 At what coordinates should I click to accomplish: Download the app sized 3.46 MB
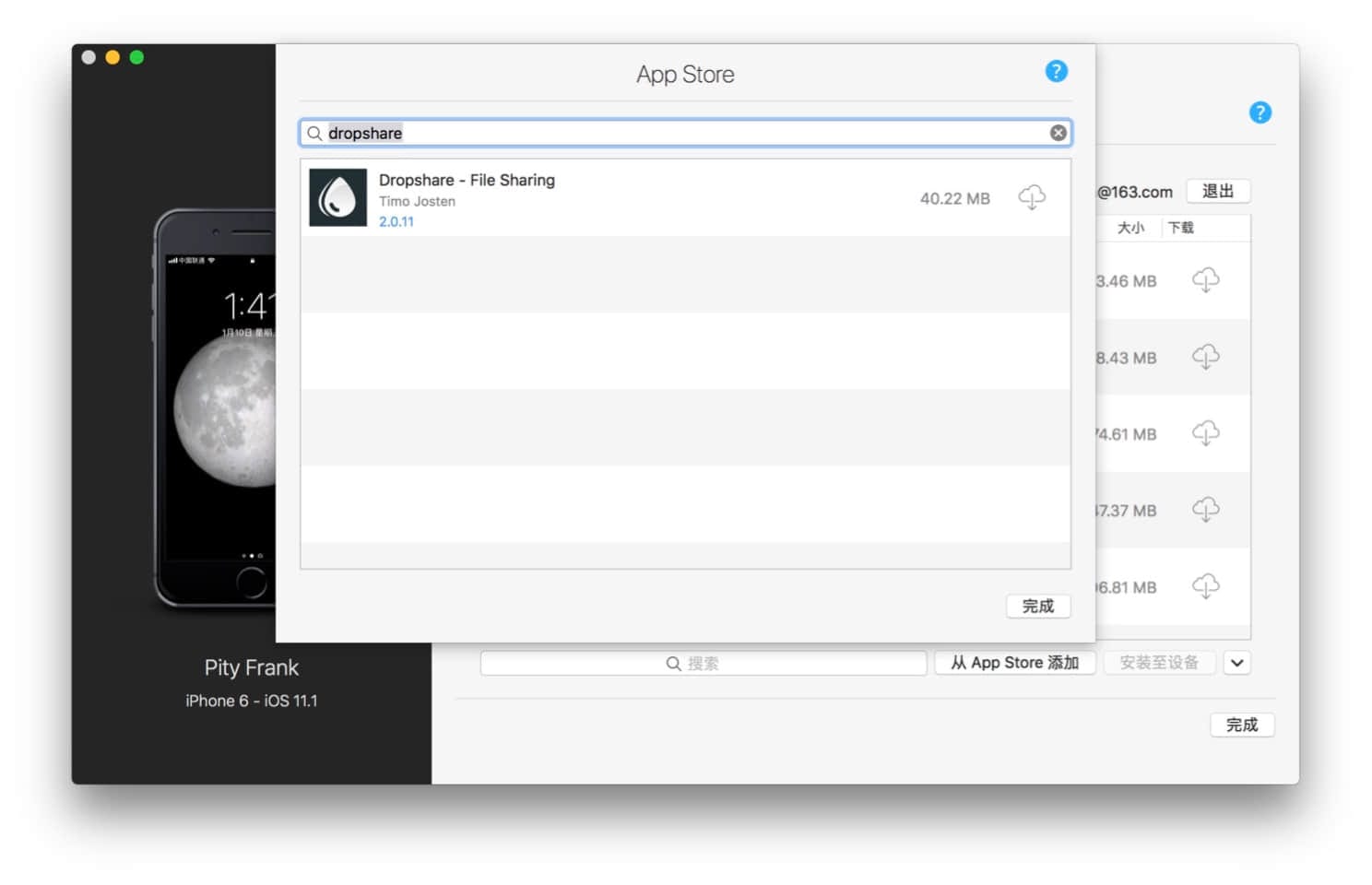pos(1205,280)
